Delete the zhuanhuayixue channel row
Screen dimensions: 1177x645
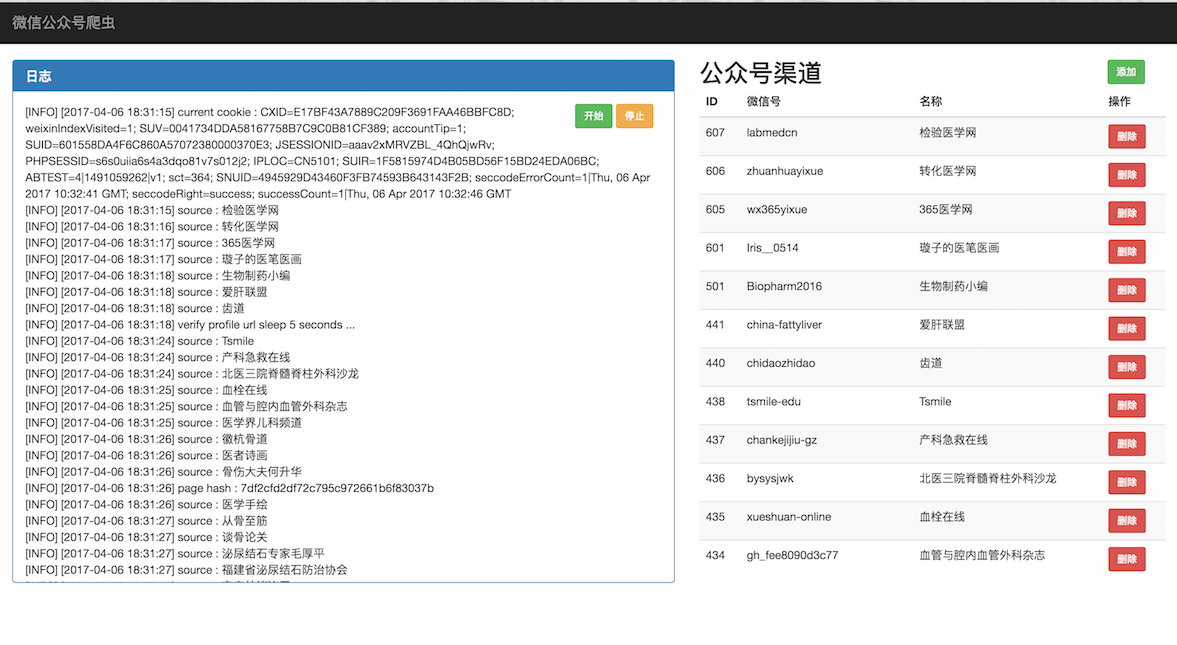tap(1127, 175)
